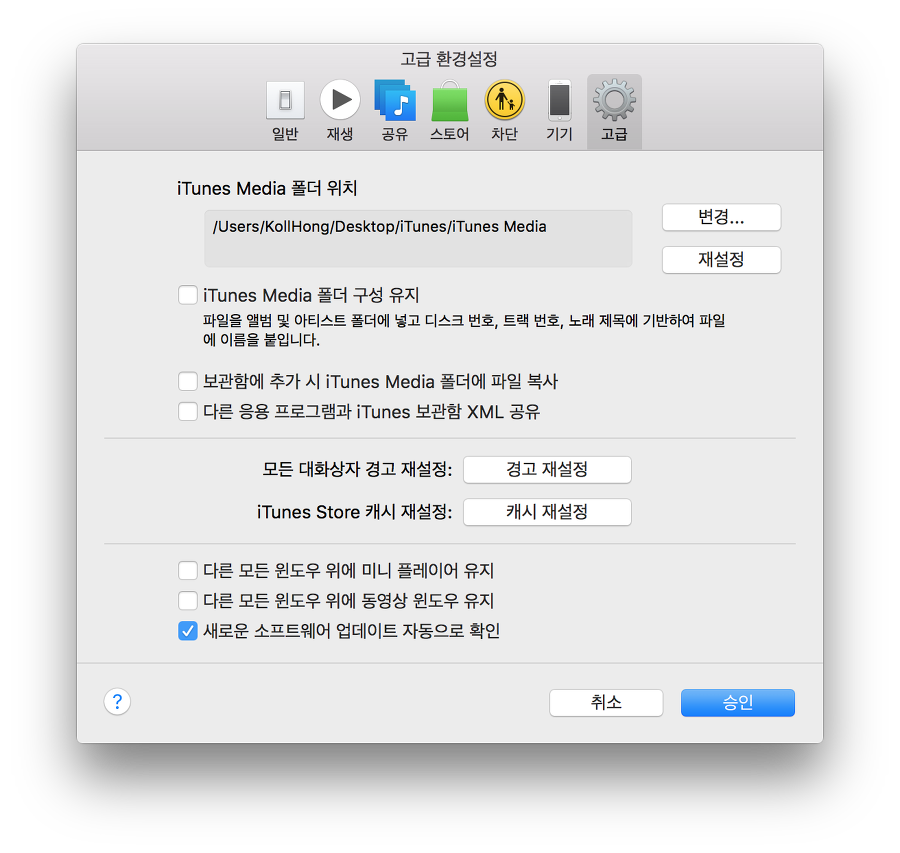Open the 일반 (General) preferences icon
The width and height of the screenshot is (900, 853).
pos(285,101)
